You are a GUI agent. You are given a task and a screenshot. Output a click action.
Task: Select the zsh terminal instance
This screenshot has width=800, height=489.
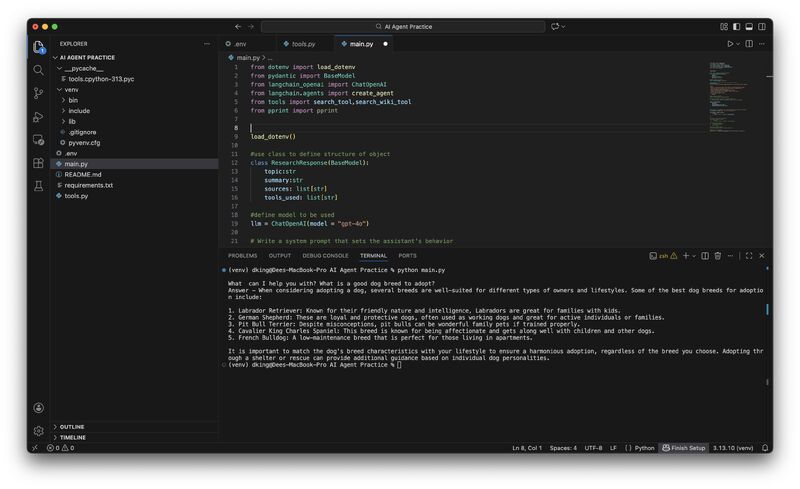point(663,256)
